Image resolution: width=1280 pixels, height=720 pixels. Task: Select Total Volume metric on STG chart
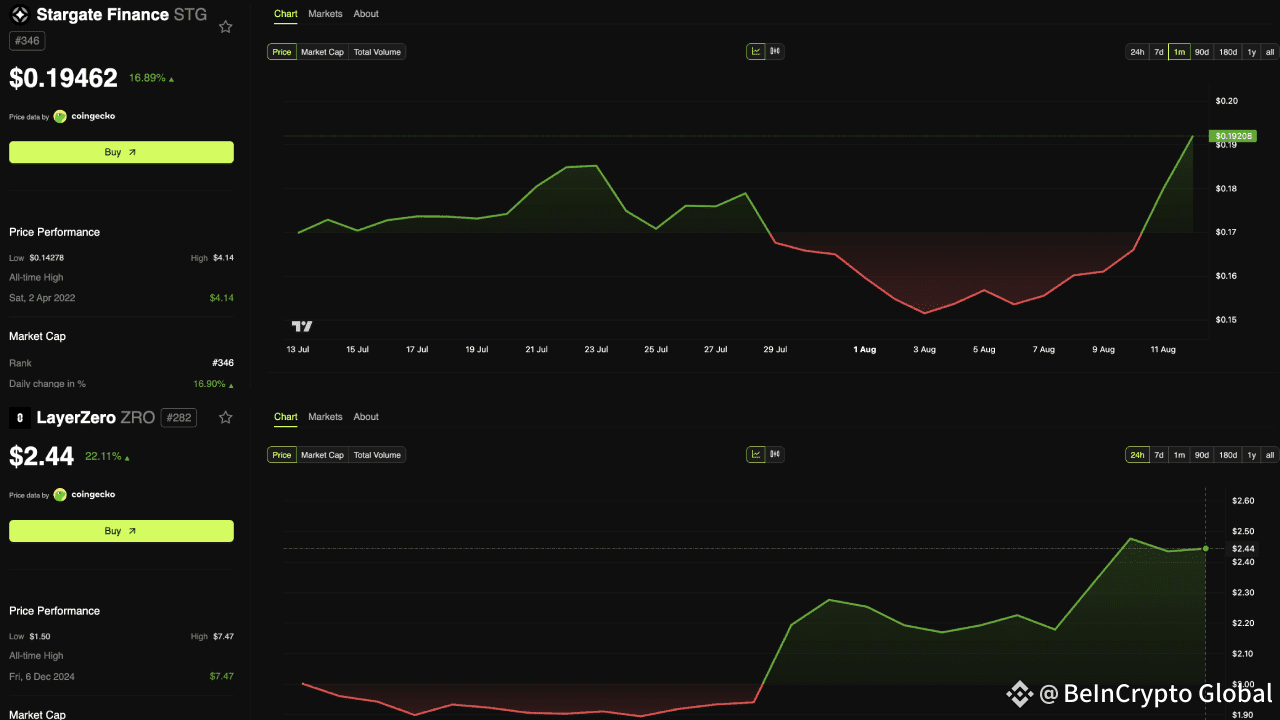coord(377,52)
